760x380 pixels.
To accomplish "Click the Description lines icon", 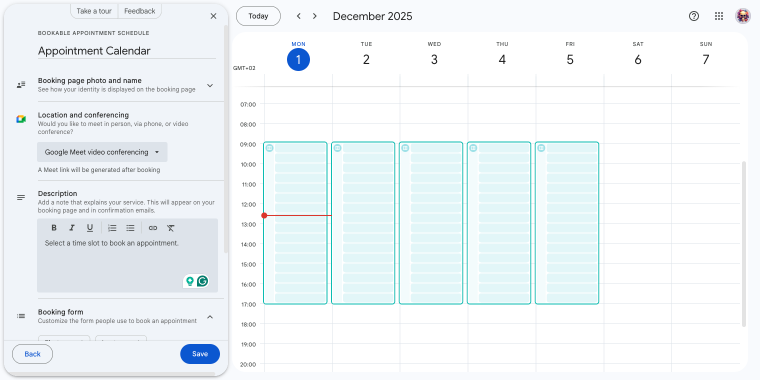I will pyautogui.click(x=21, y=197).
